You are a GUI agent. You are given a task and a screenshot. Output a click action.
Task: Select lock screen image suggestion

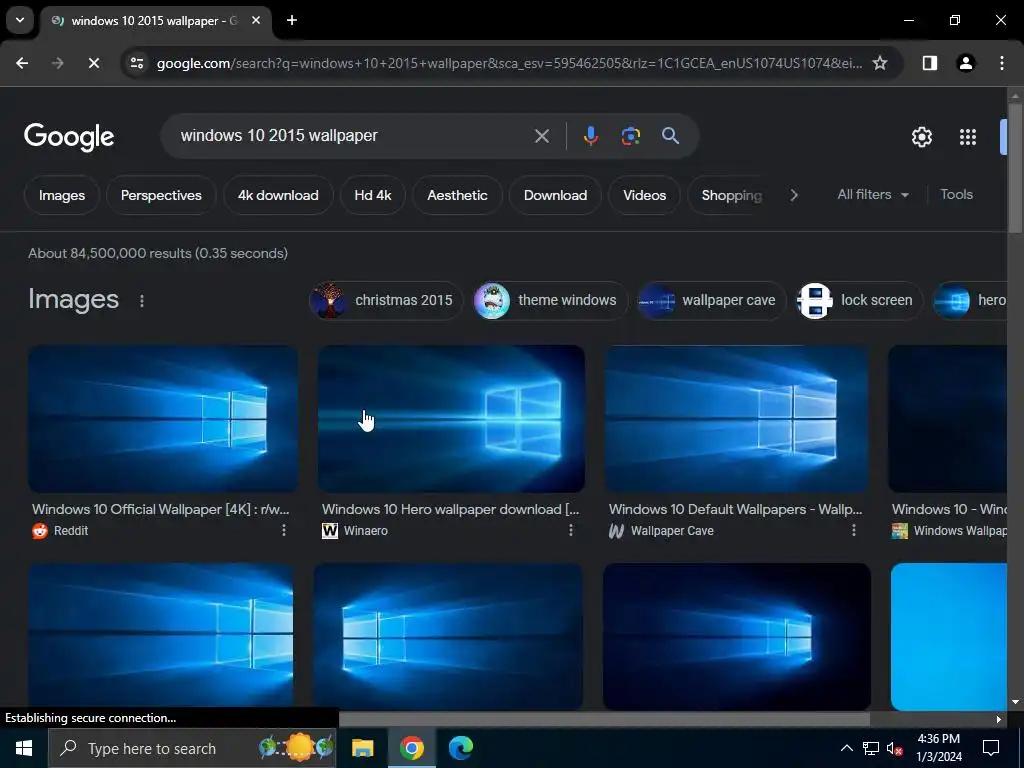pyautogui.click(x=859, y=300)
